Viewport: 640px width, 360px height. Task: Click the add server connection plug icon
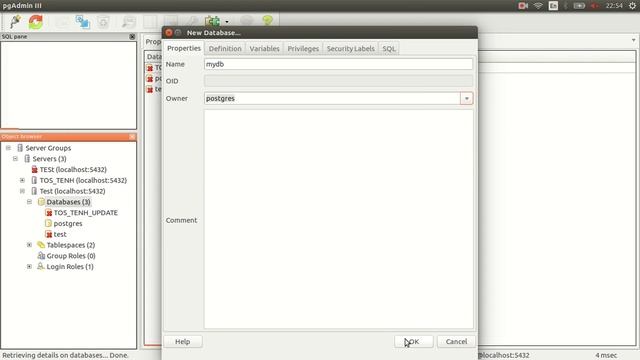16,21
